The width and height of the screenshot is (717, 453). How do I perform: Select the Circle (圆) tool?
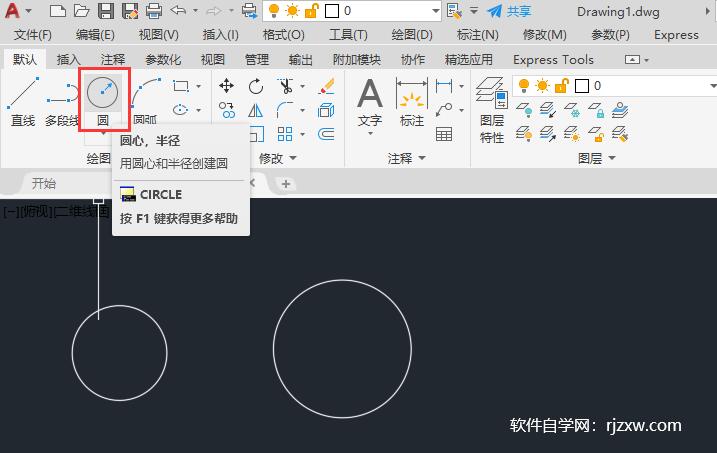[103, 99]
